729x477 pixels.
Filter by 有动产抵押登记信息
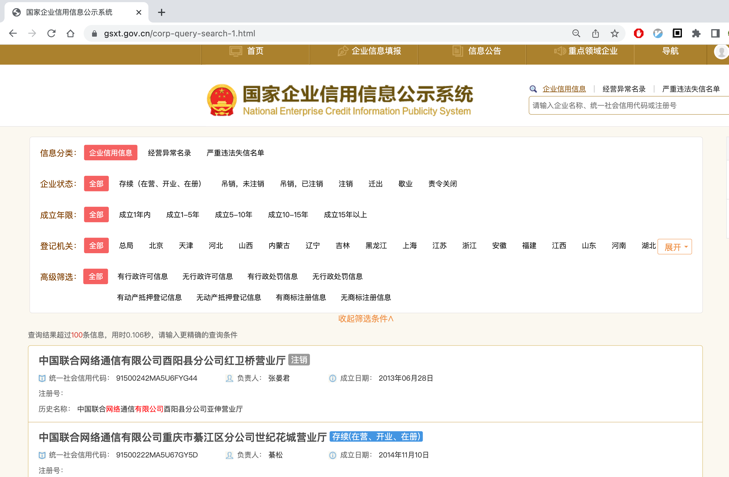[x=149, y=298]
